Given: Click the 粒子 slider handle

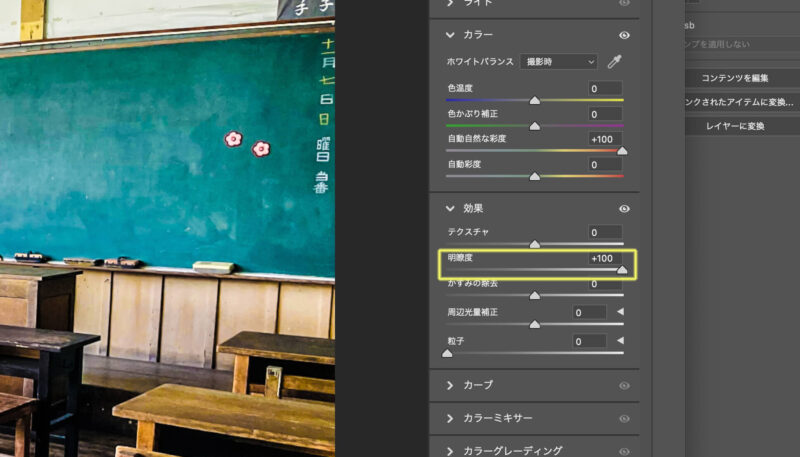Looking at the screenshot, I should [x=447, y=353].
